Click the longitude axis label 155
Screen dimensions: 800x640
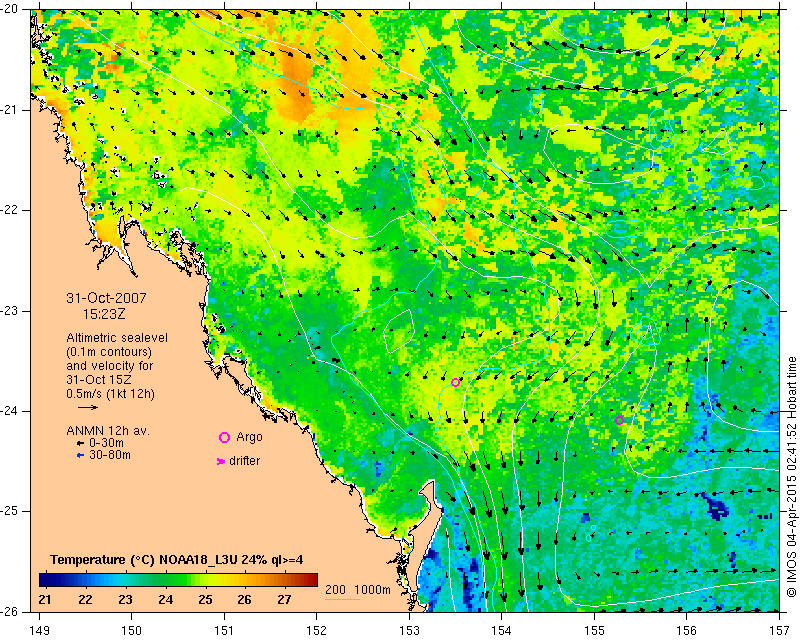(x=594, y=630)
